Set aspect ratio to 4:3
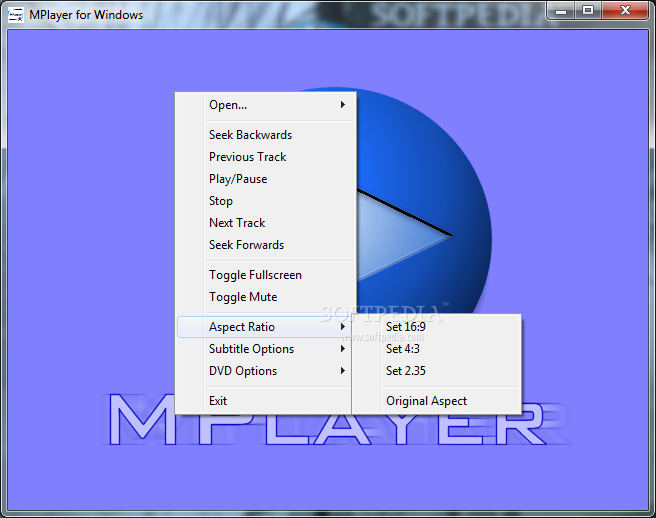Image resolution: width=656 pixels, height=518 pixels. pyautogui.click(x=437, y=349)
